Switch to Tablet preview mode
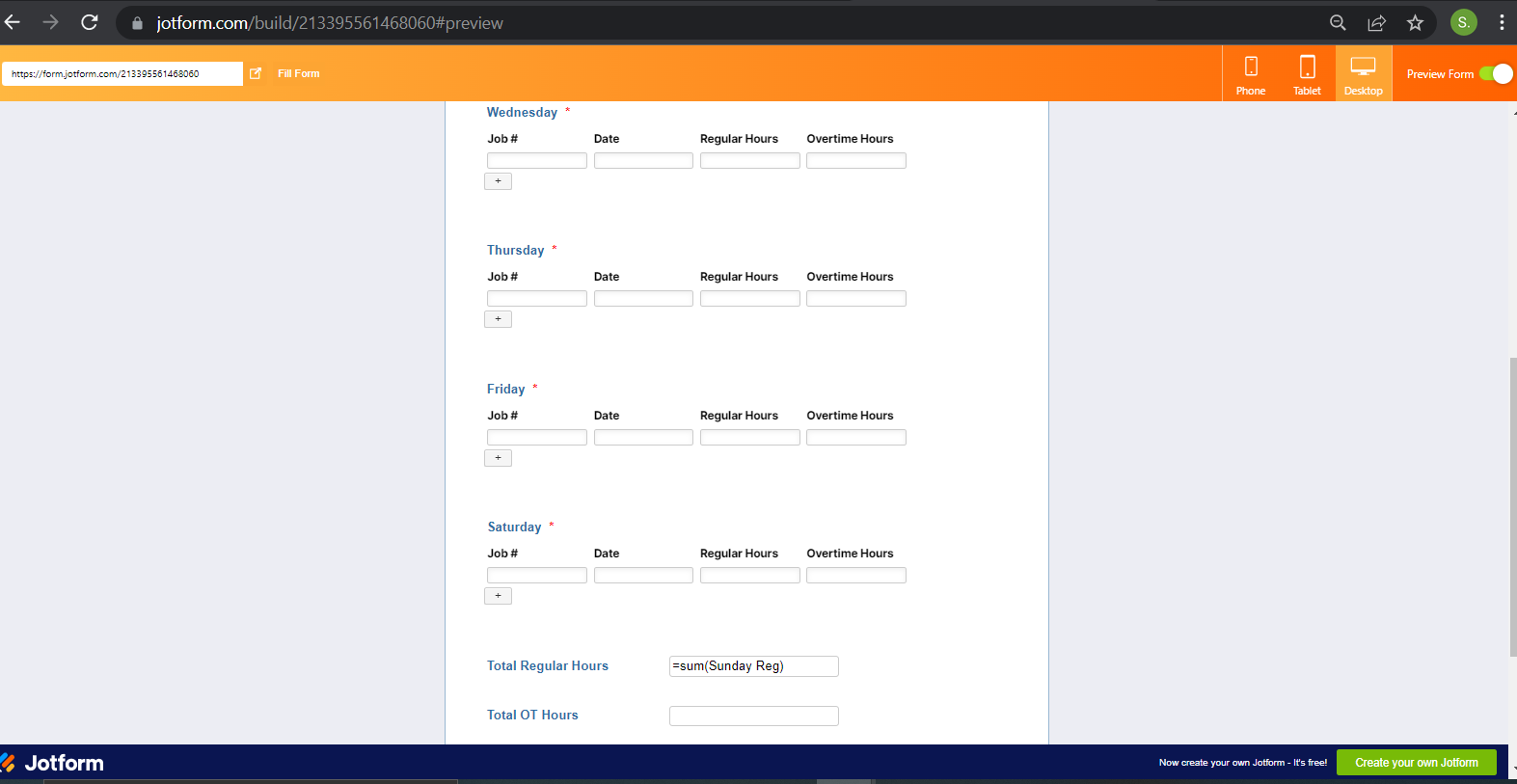Screen dimensions: 1517x784 (x=1307, y=74)
